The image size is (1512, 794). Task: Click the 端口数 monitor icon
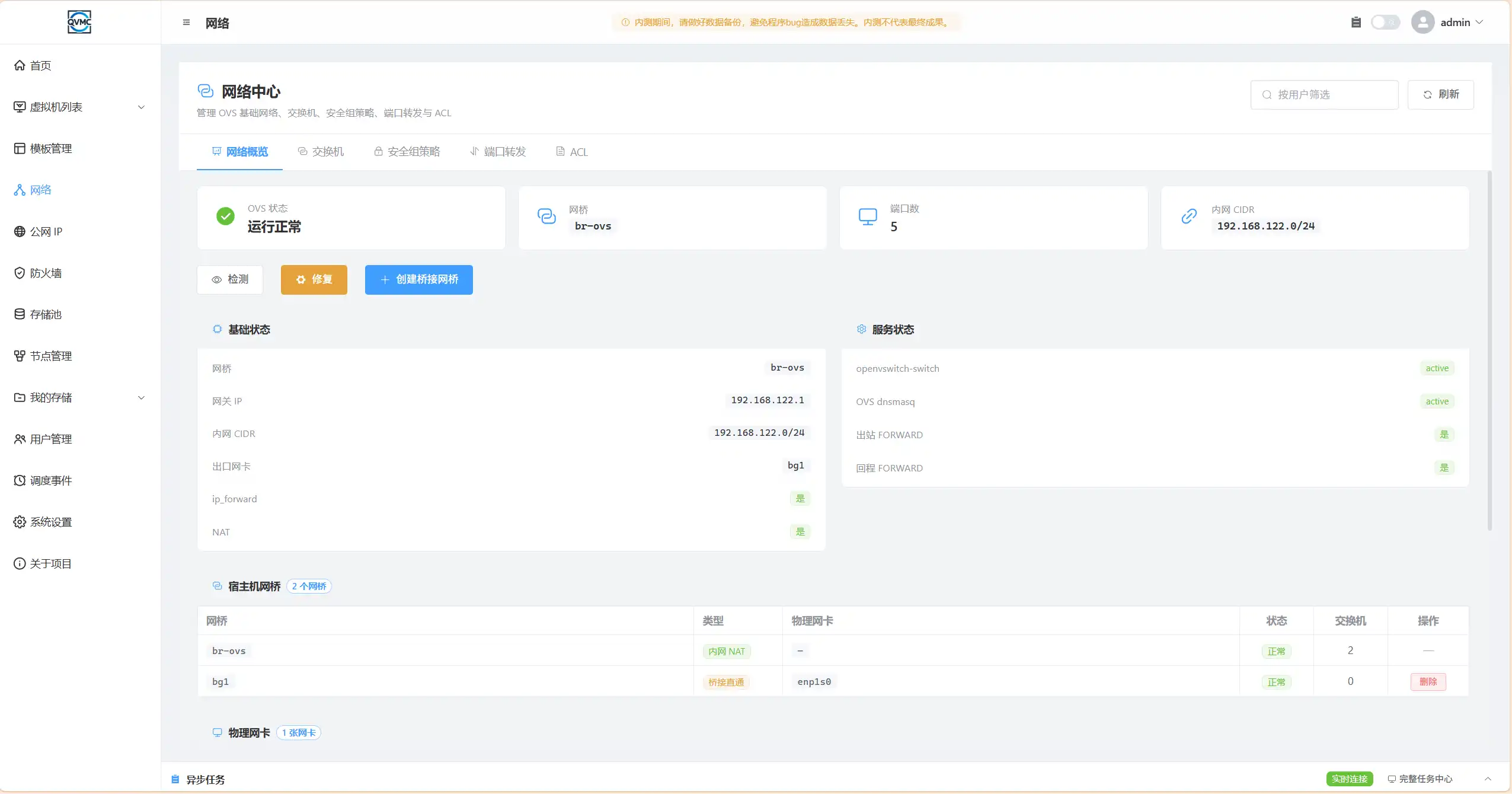point(868,216)
